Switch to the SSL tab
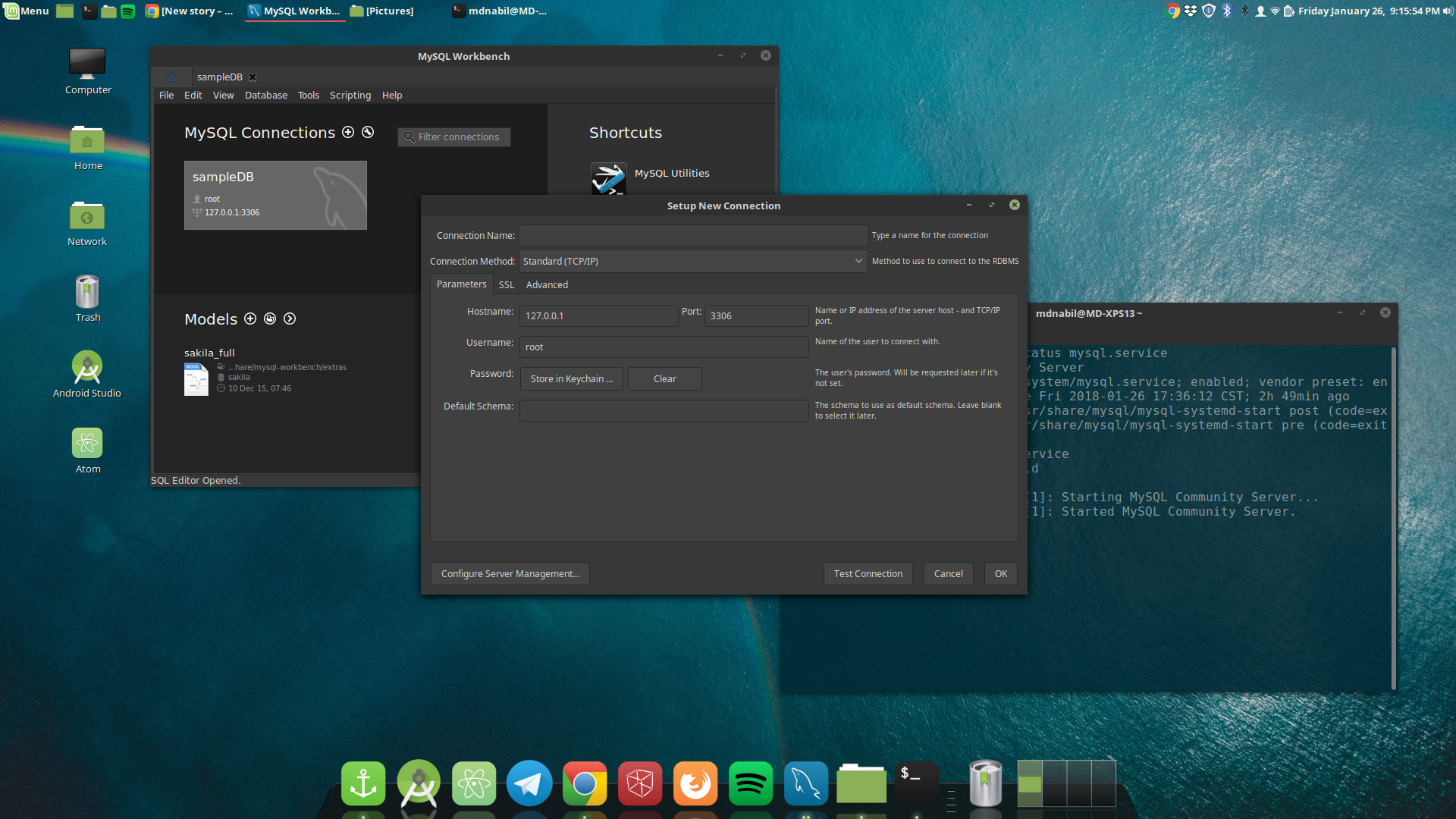 (507, 284)
